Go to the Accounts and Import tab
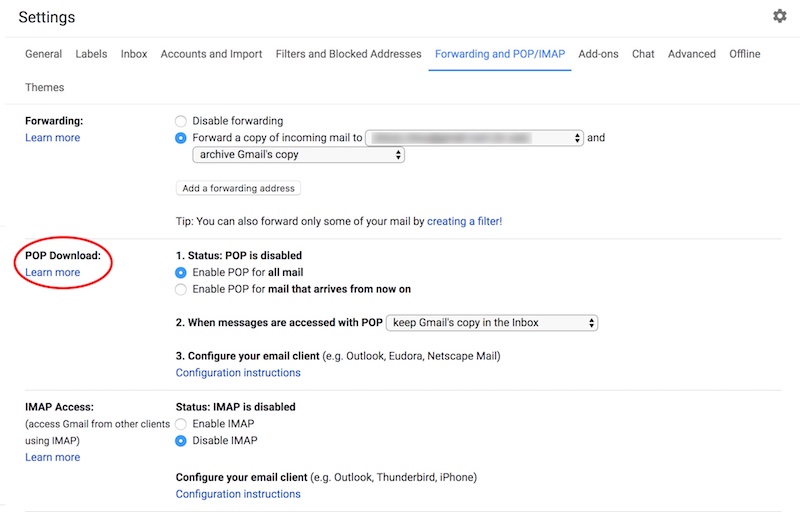Screen dimensions: 800x512 pos(211,54)
